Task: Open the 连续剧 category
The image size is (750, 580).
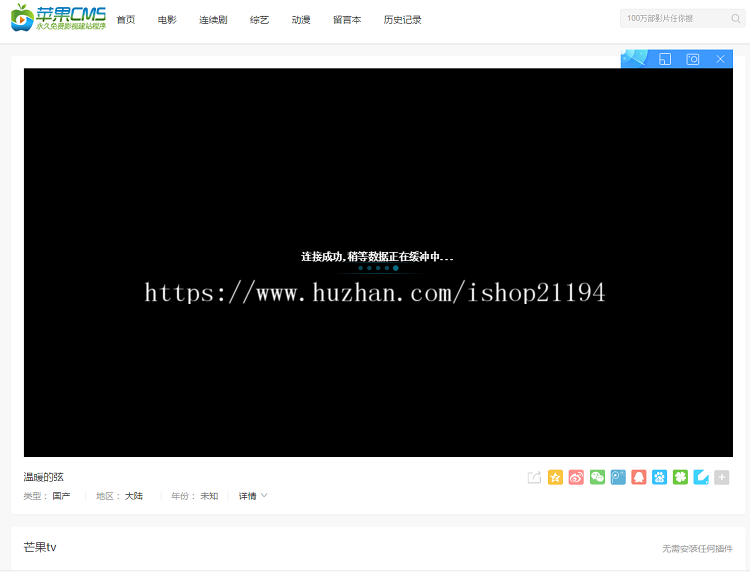Action: click(213, 20)
